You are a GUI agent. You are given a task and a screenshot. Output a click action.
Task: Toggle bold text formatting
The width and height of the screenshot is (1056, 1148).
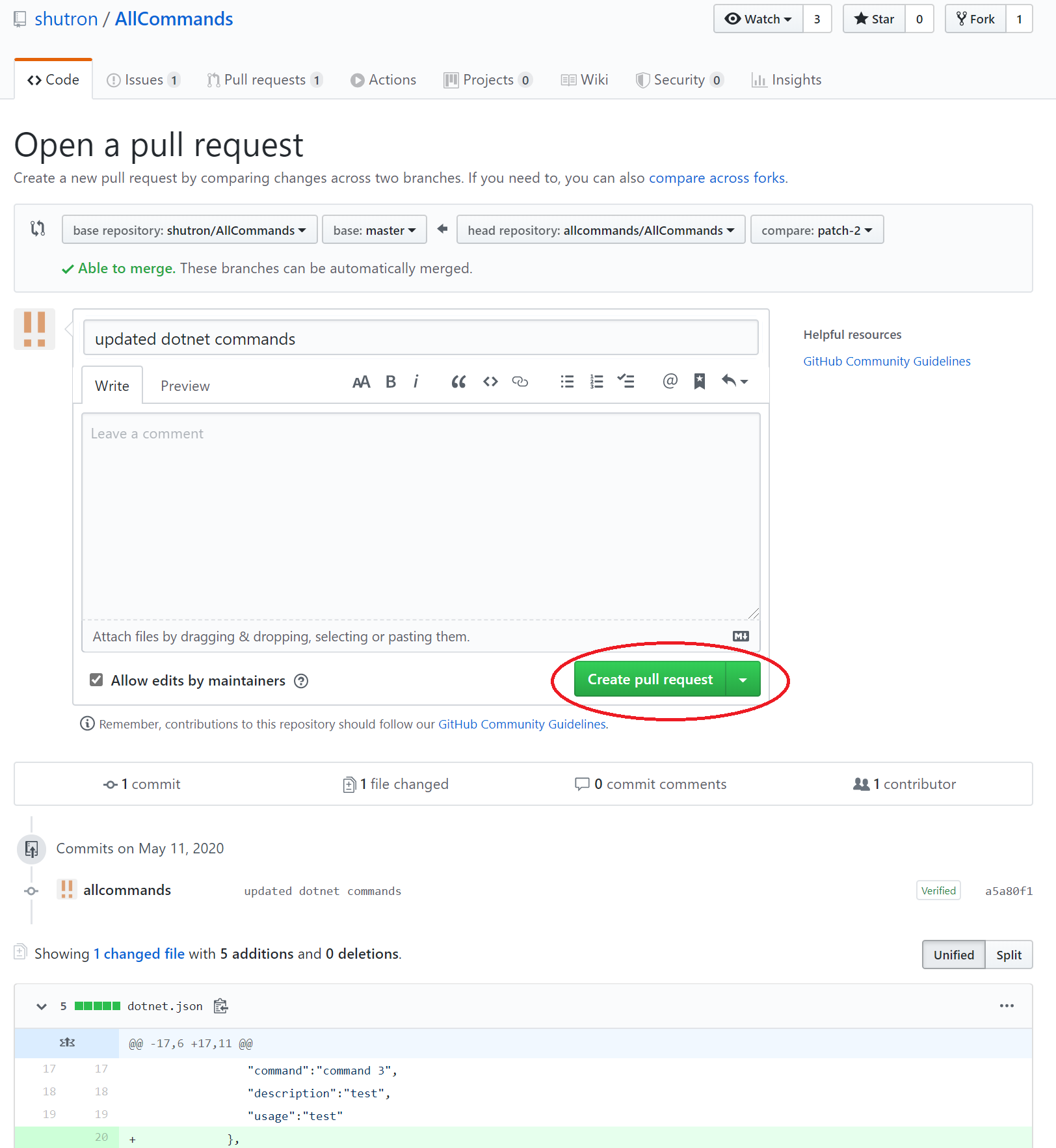(391, 382)
